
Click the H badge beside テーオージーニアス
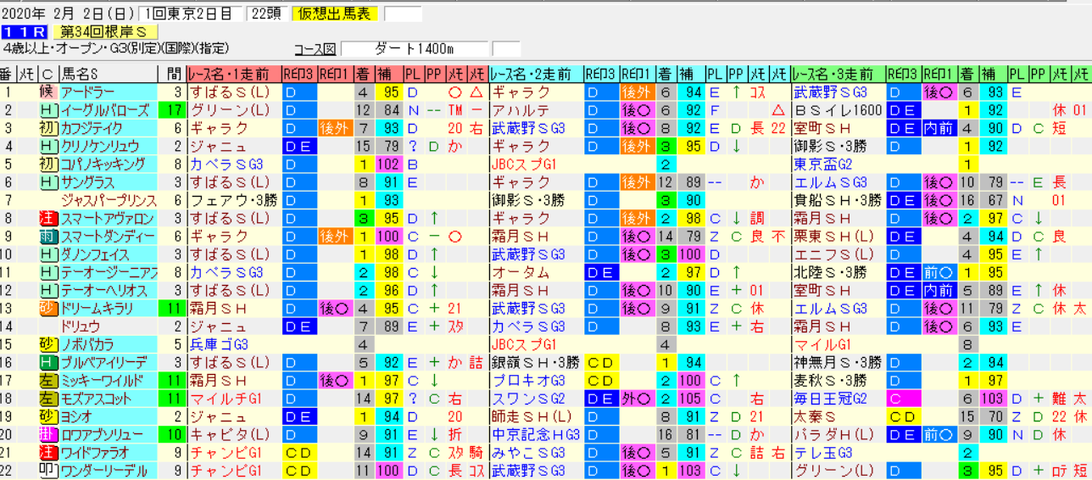47,272
